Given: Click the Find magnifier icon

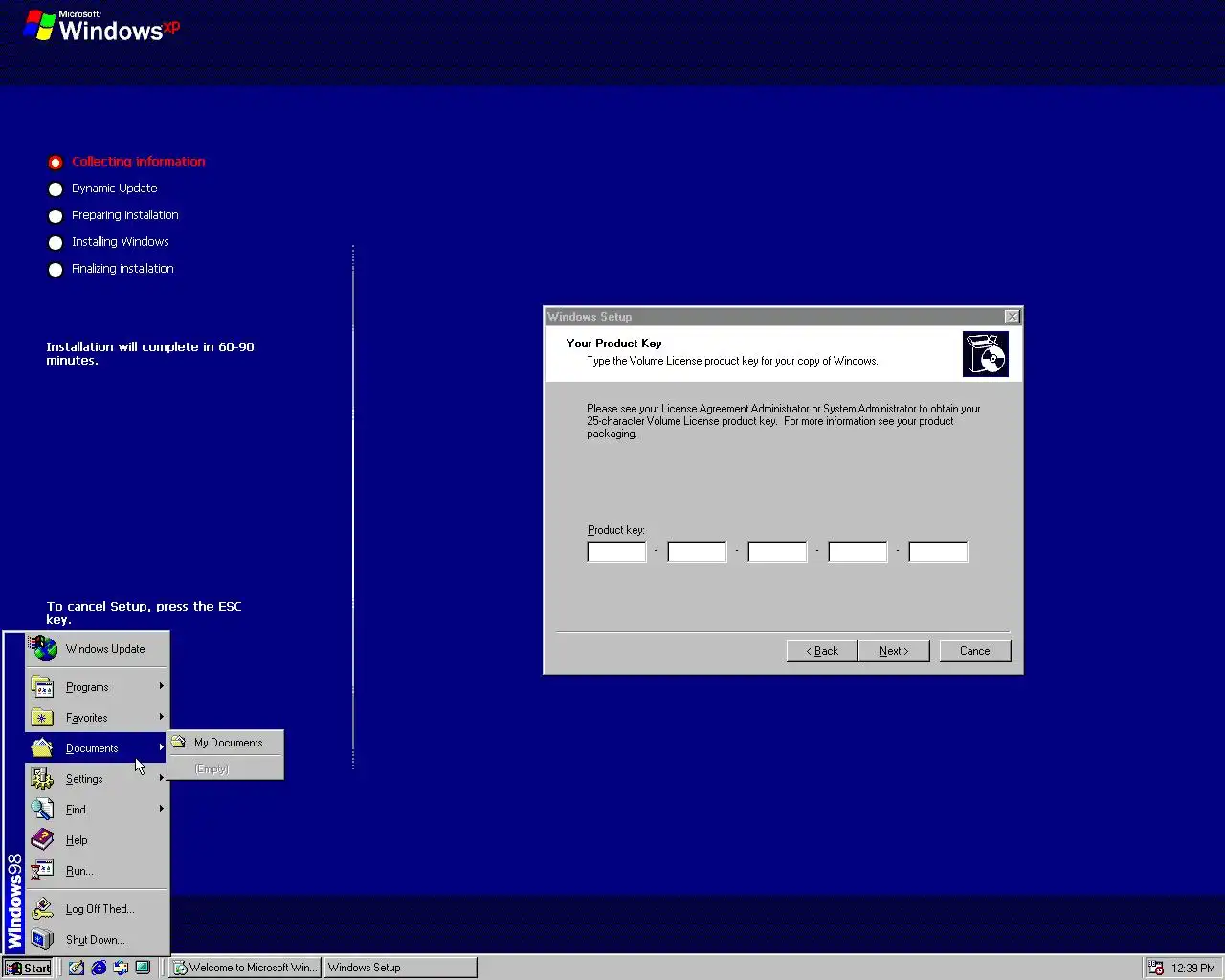Looking at the screenshot, I should 42,810.
